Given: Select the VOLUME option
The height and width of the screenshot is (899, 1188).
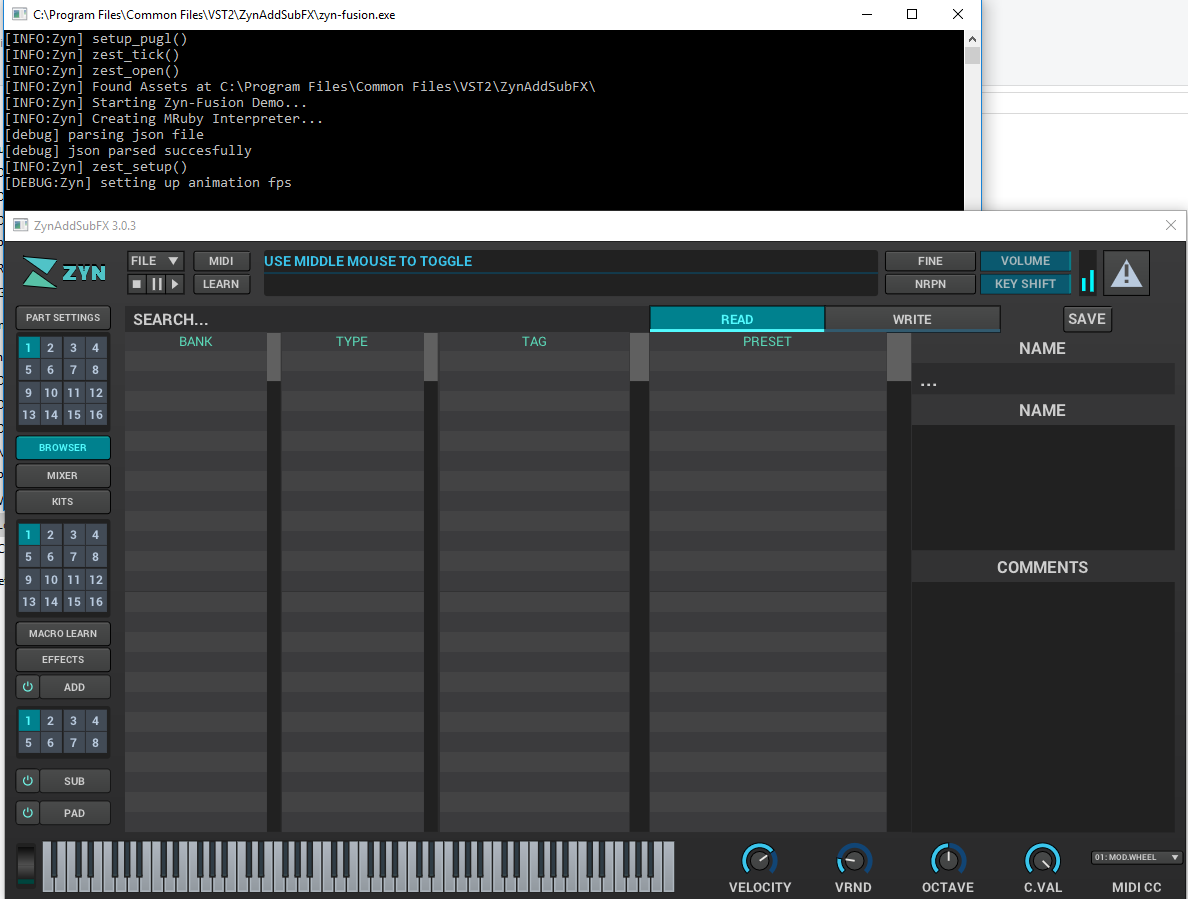Looking at the screenshot, I should (1025, 261).
